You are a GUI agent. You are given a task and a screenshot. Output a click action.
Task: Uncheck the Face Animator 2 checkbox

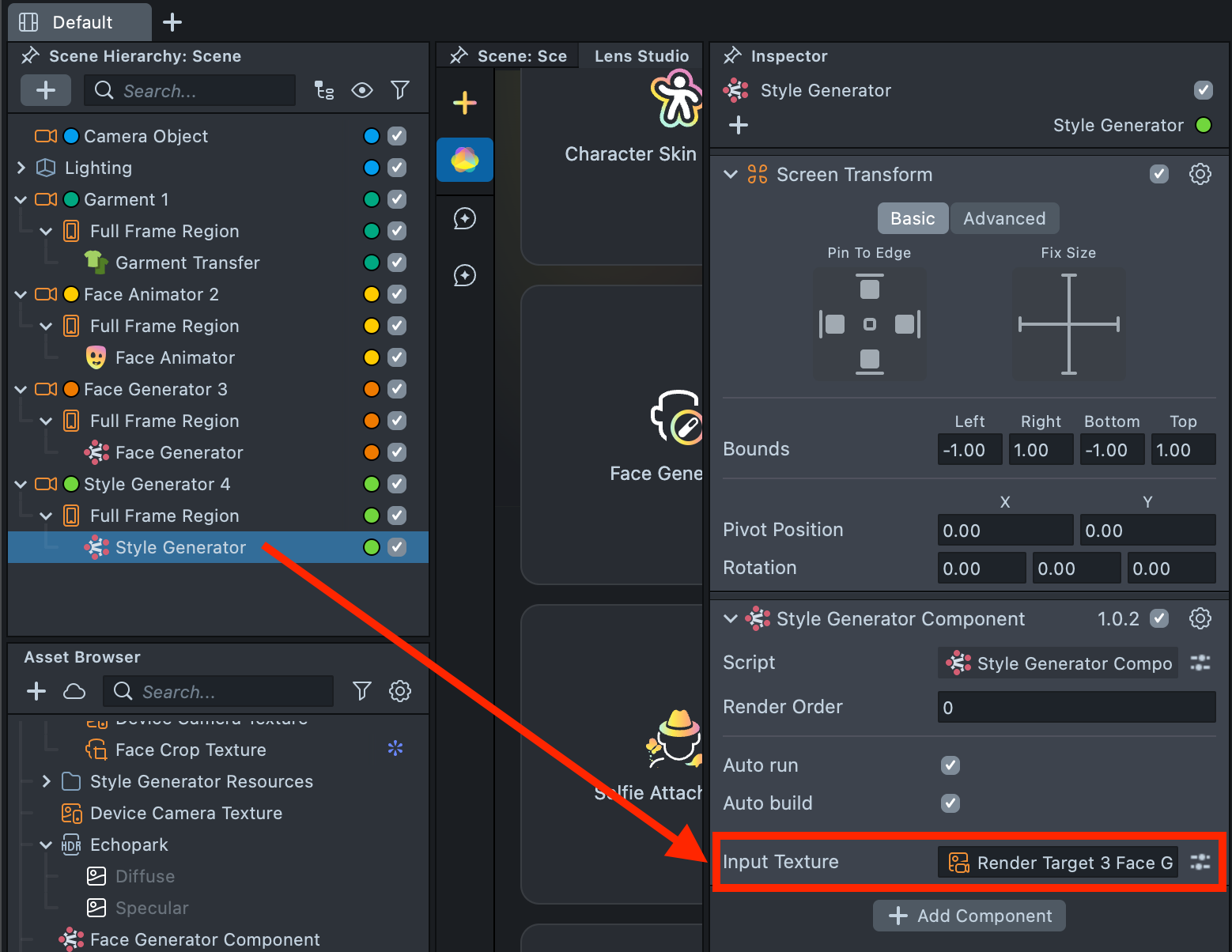397,294
